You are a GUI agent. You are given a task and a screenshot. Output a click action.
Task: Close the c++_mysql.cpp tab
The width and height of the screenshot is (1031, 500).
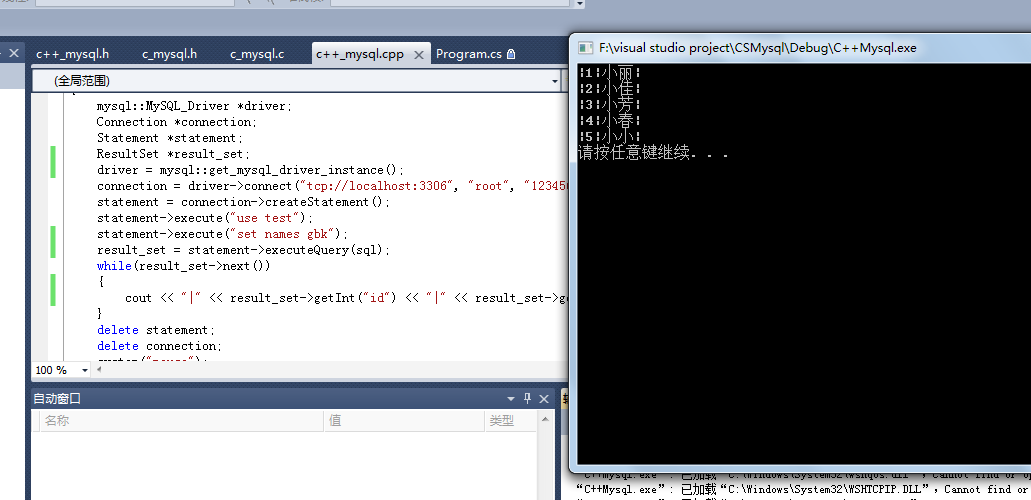417,54
